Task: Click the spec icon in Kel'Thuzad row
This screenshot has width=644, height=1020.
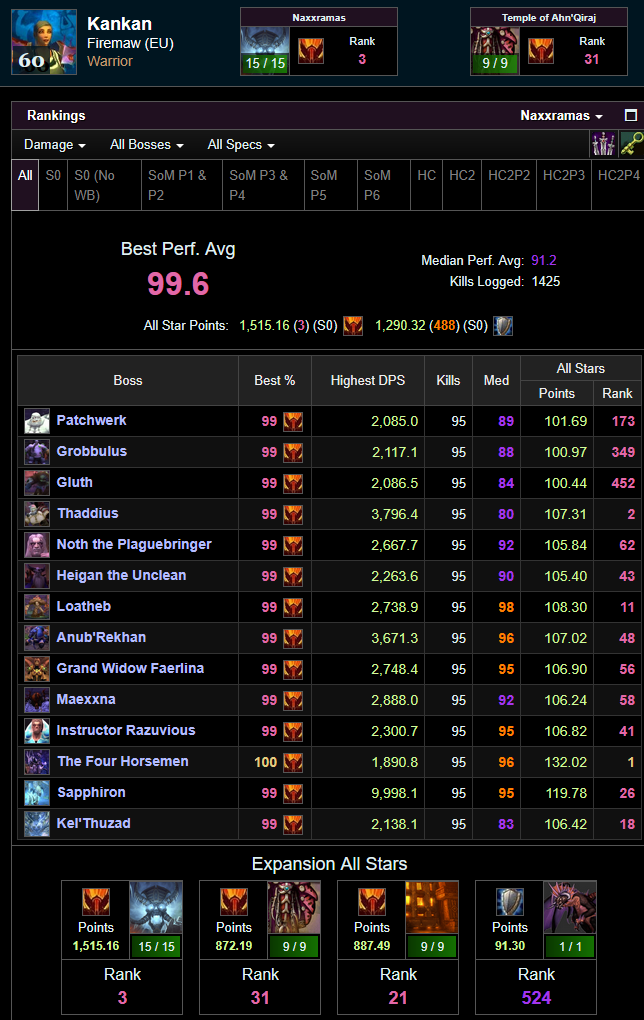Action: [293, 824]
